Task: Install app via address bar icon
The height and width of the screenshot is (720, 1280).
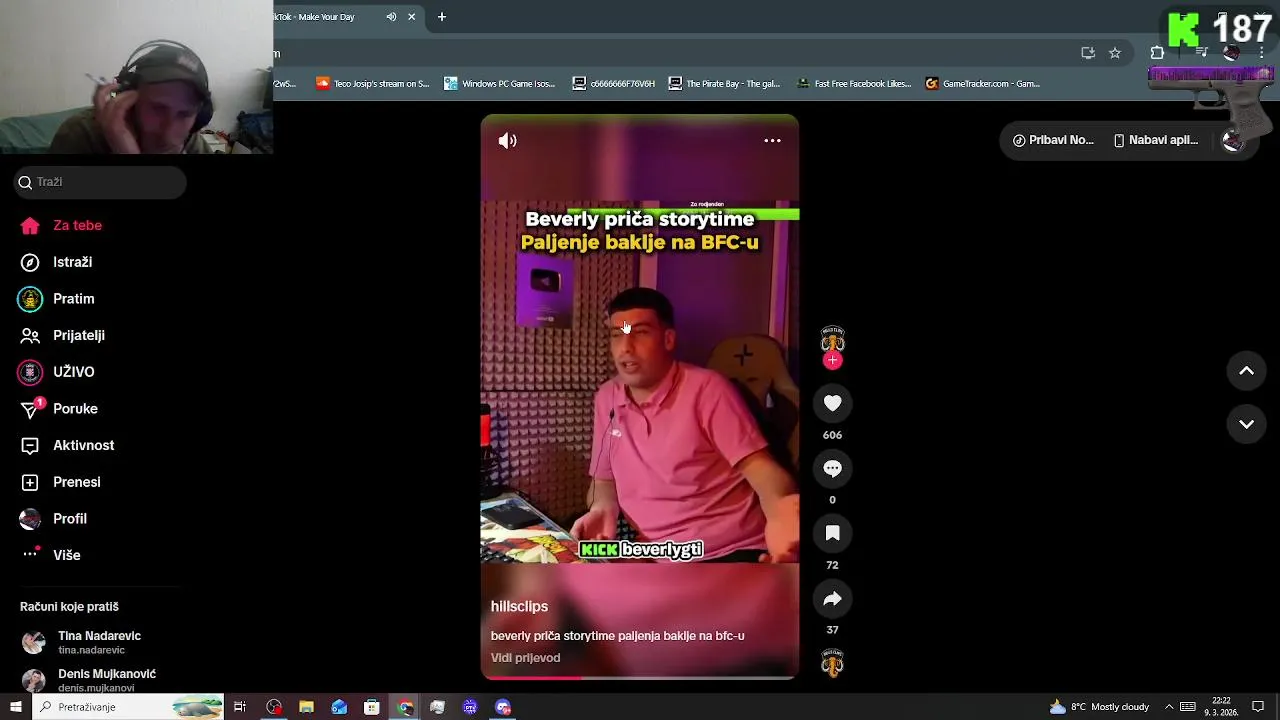Action: click(x=1088, y=53)
